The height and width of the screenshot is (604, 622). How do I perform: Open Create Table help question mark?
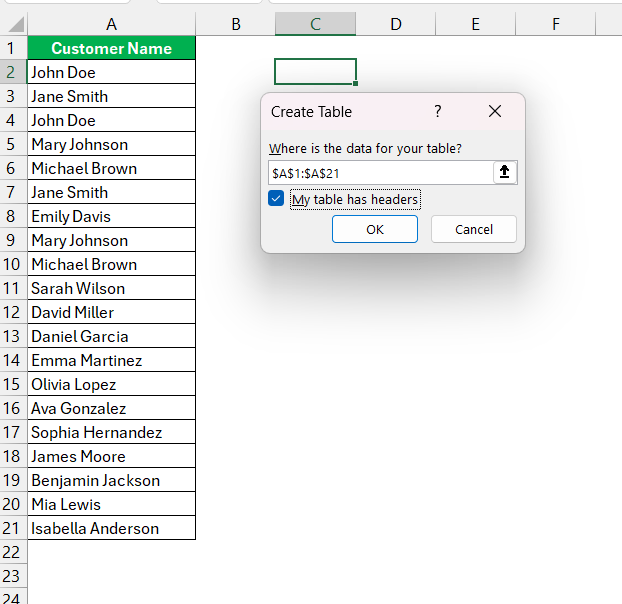coord(438,111)
